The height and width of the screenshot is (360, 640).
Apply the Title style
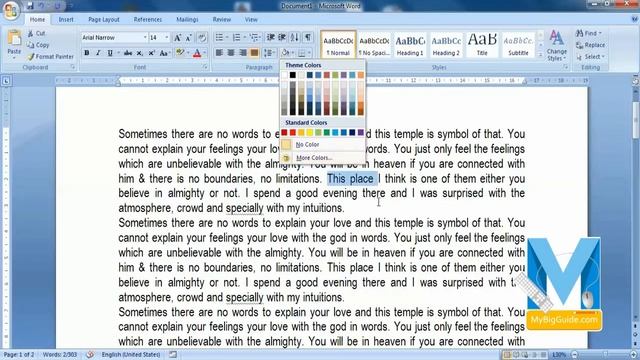pos(482,44)
